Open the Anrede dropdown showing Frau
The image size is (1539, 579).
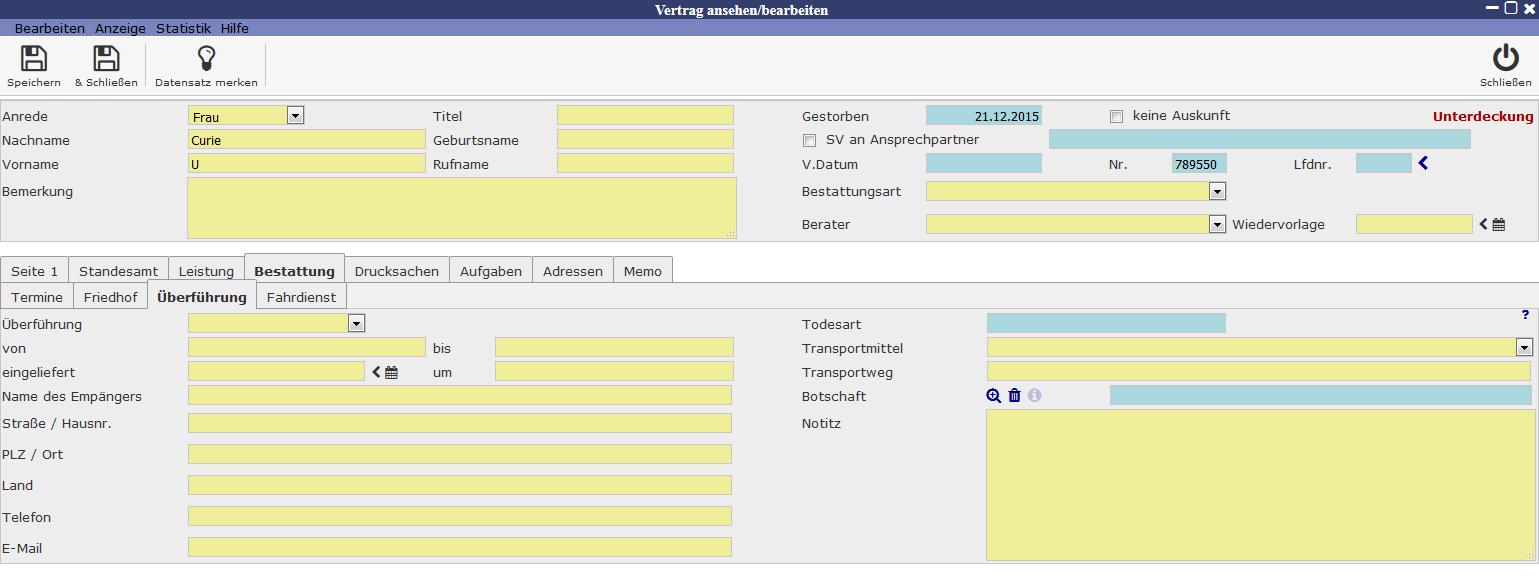tap(295, 116)
